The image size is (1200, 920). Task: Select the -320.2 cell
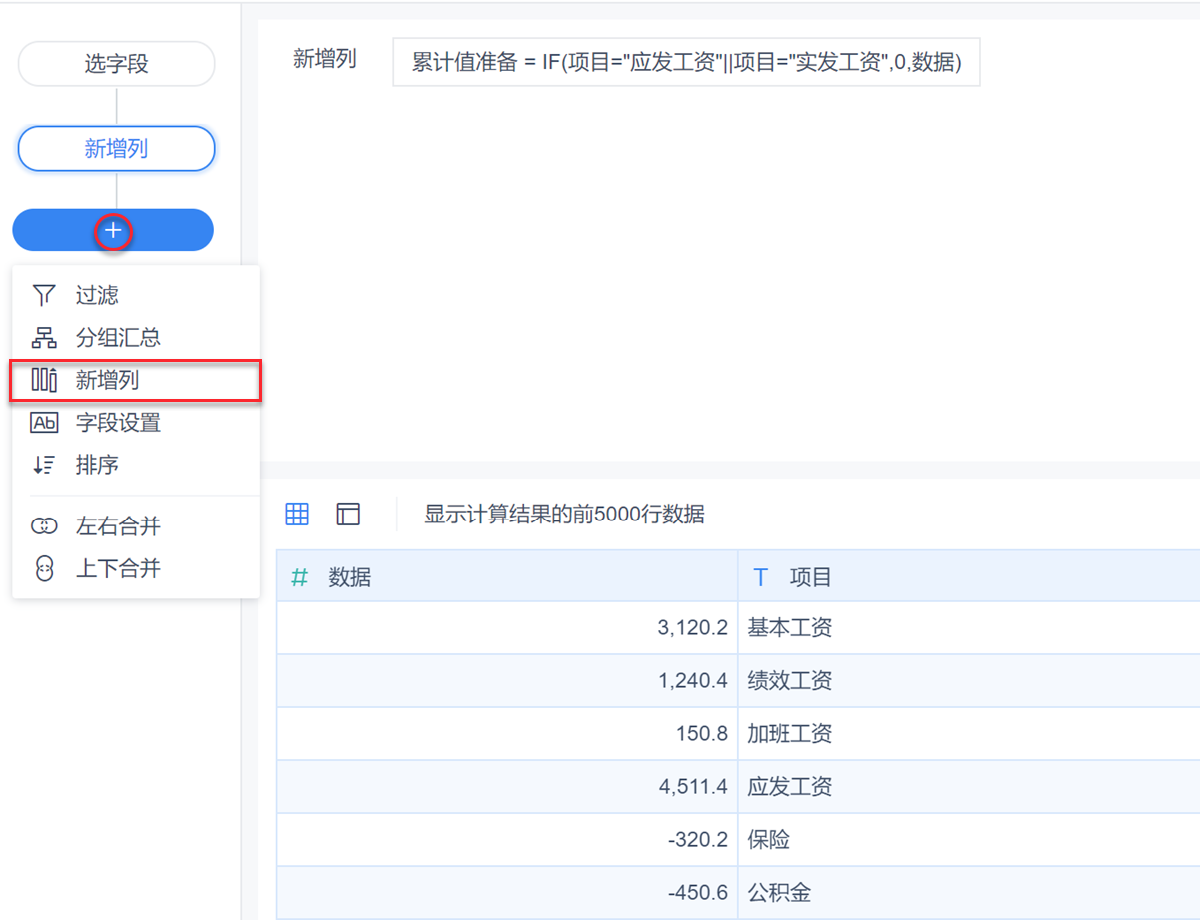coord(507,840)
